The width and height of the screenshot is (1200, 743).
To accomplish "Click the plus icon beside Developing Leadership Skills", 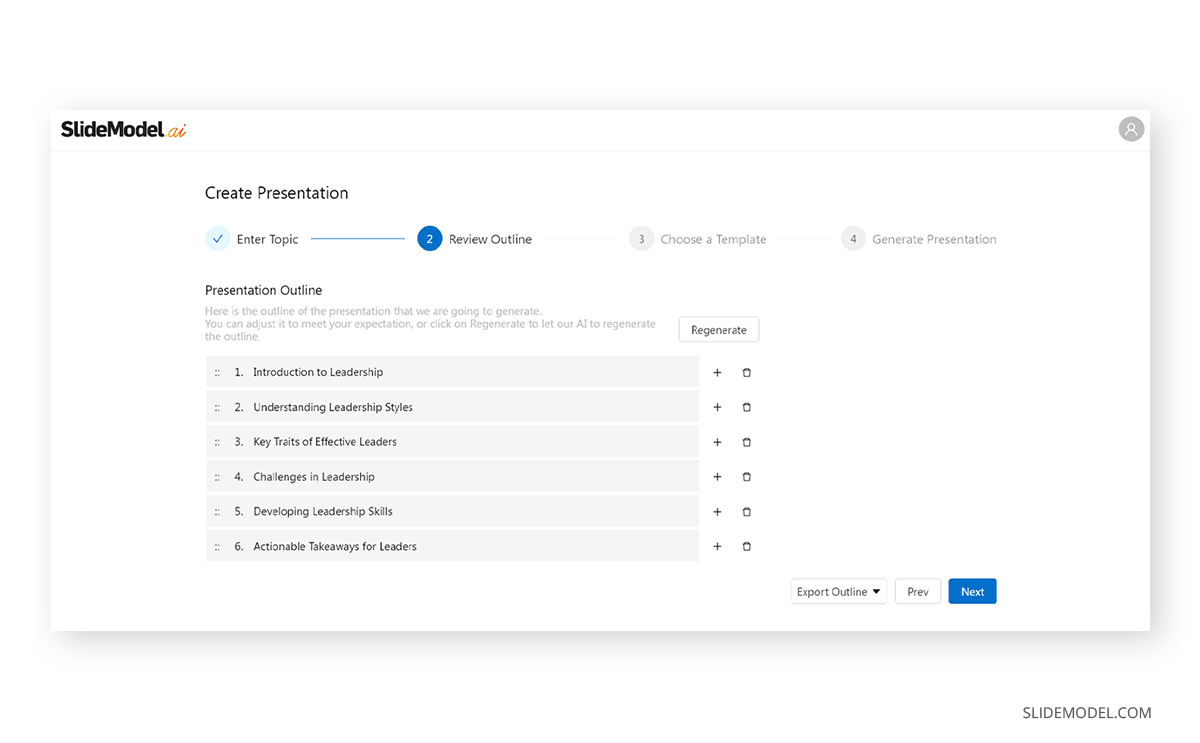I will (717, 511).
